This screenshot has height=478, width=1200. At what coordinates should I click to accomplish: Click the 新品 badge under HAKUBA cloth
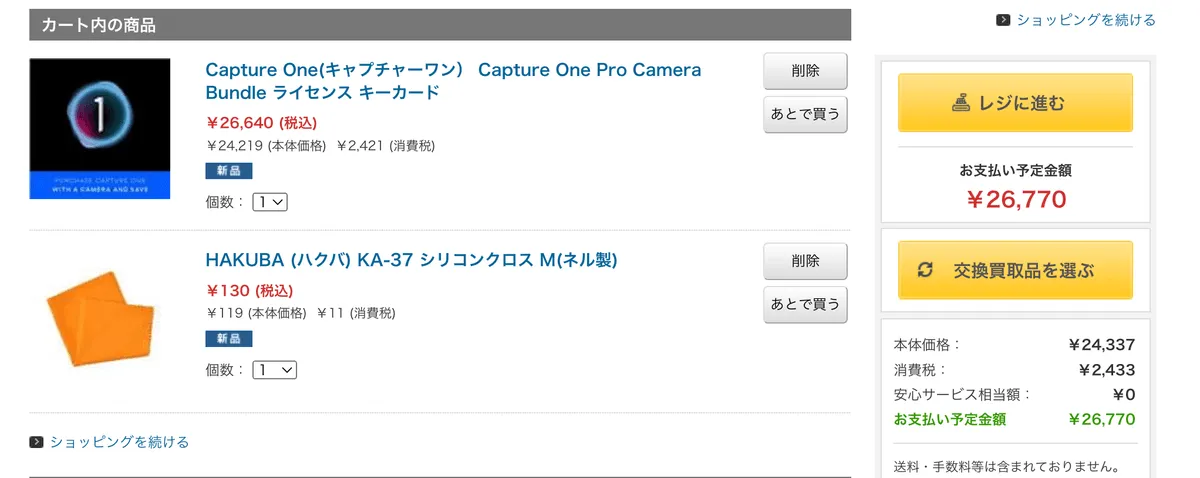pos(229,339)
